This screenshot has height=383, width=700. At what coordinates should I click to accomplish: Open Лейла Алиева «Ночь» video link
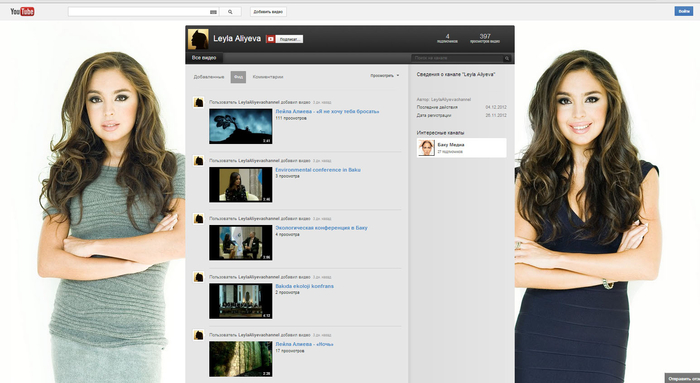coord(304,344)
